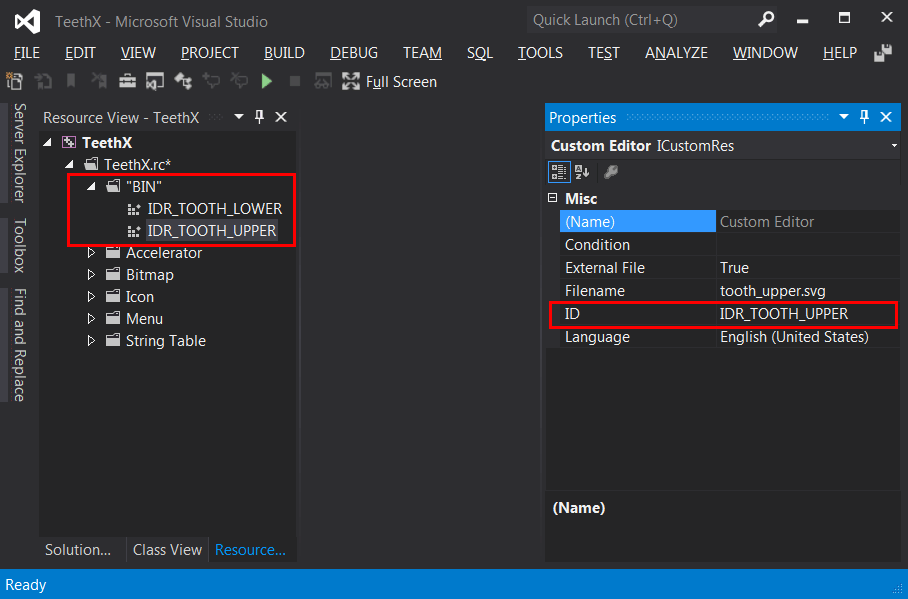Open the TOOLS menu
Image resolution: width=908 pixels, height=599 pixels.
point(540,53)
